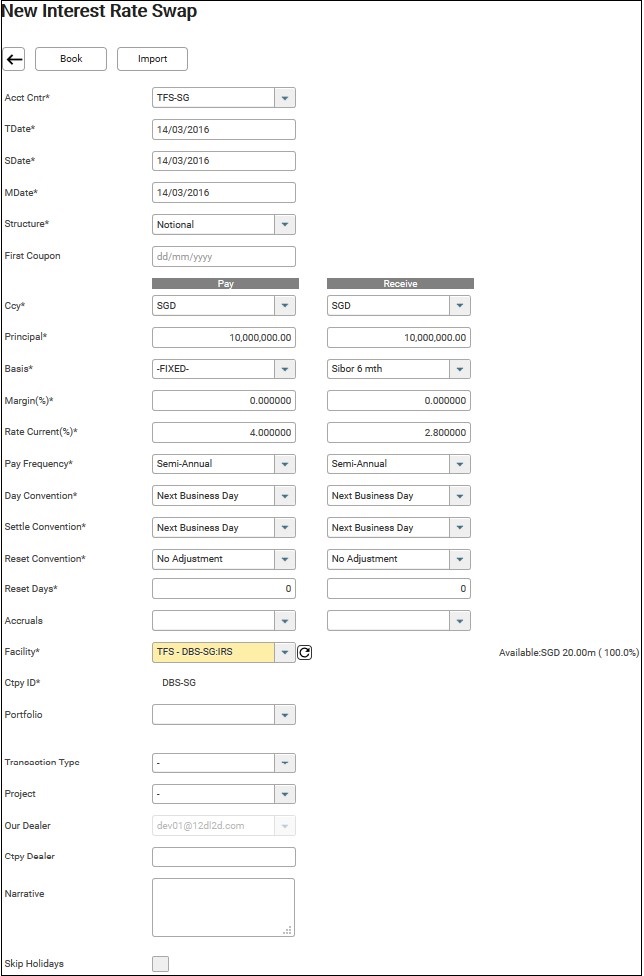The height and width of the screenshot is (976, 644).
Task: Open the Acct Cntr dropdown
Action: pyautogui.click(x=285, y=98)
